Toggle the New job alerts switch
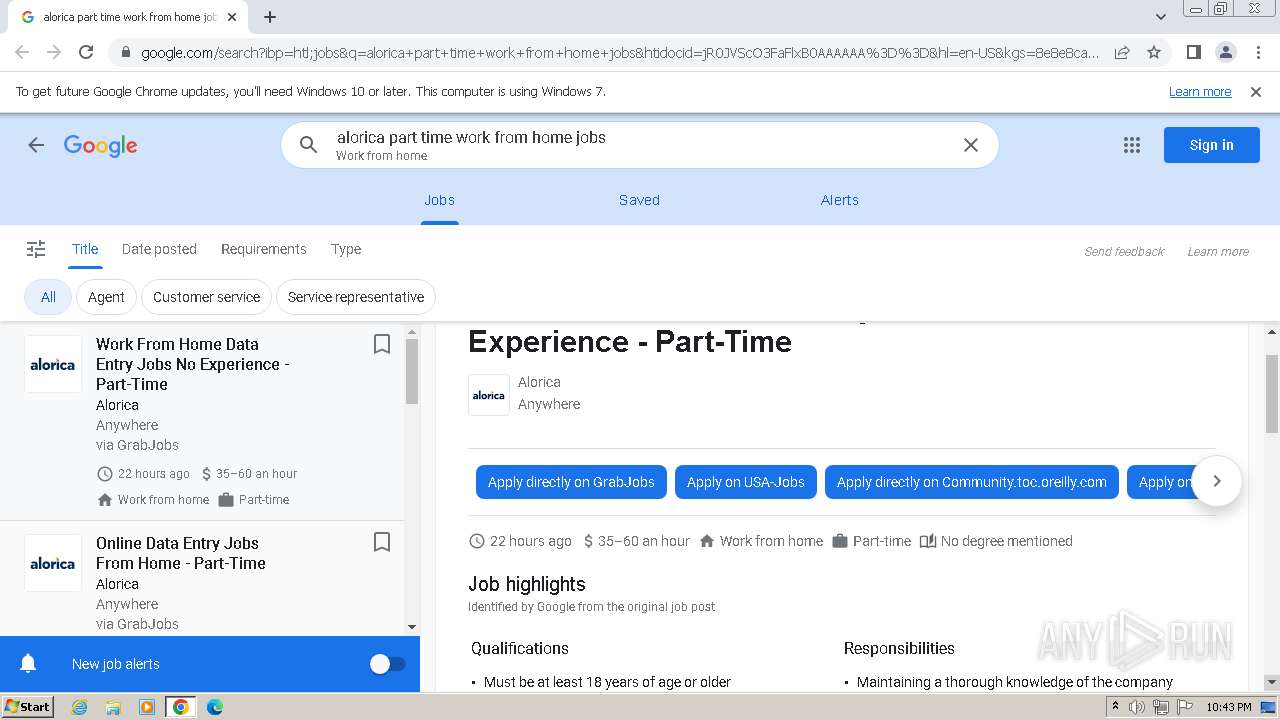The width and height of the screenshot is (1280, 720). [x=388, y=664]
